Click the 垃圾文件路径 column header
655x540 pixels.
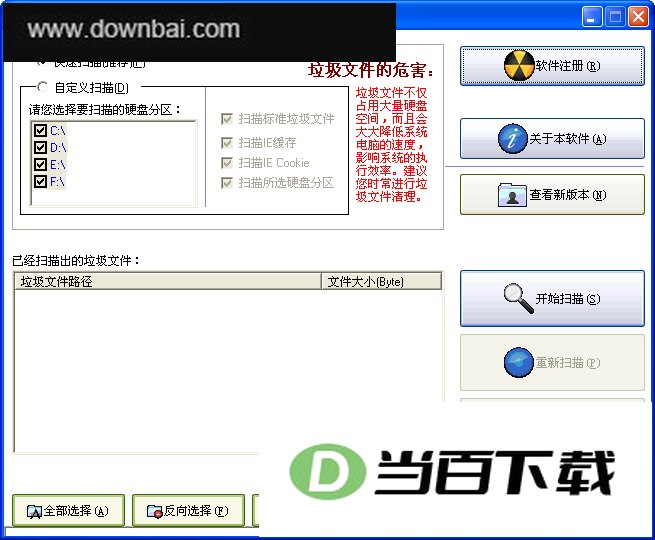coord(168,281)
